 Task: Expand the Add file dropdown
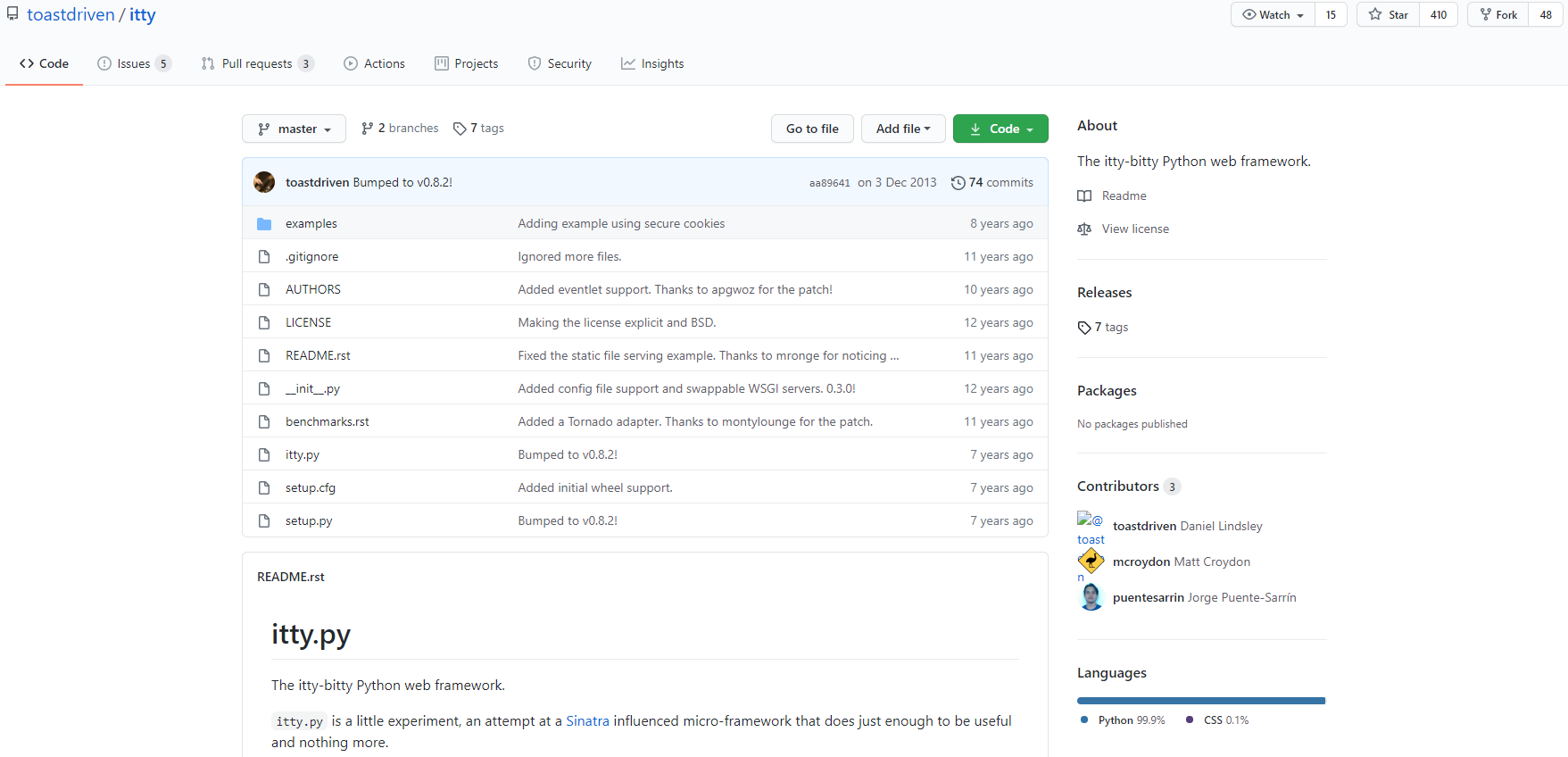pyautogui.click(x=903, y=129)
